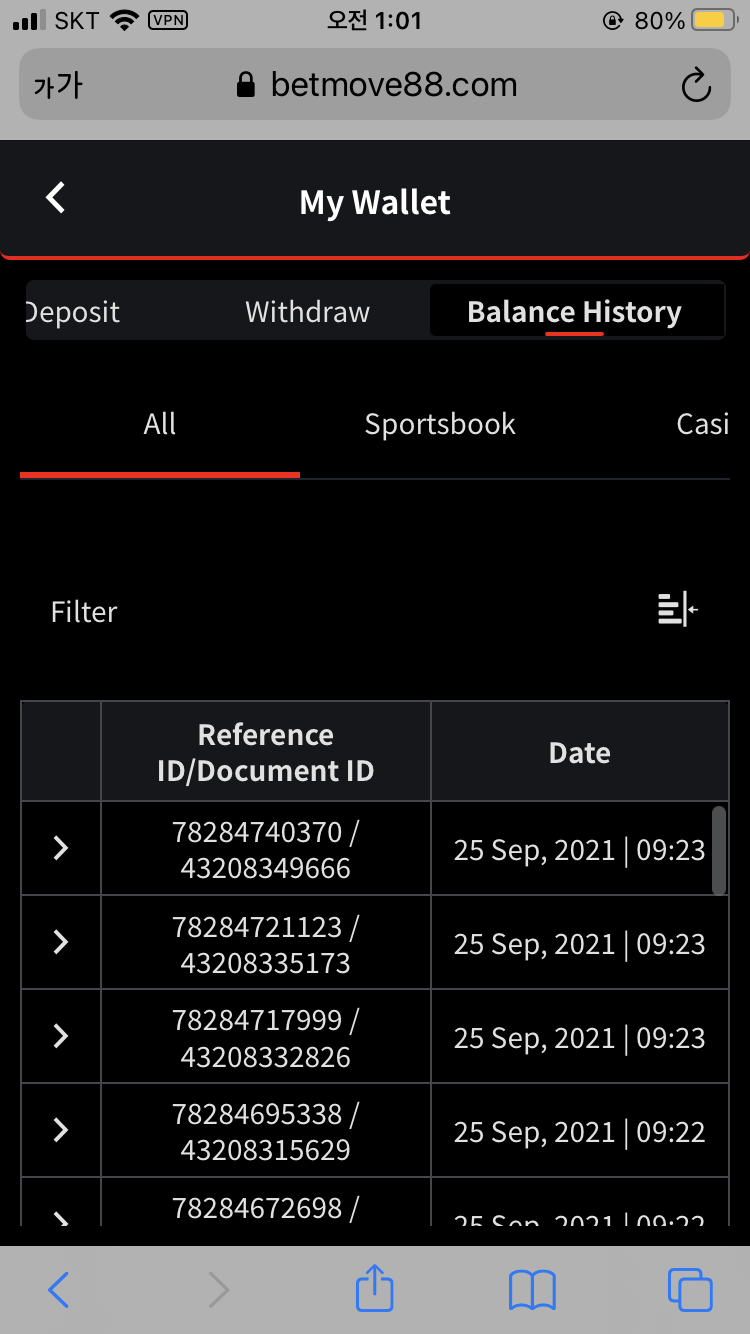
Task: Select the All category tab
Action: pos(160,424)
